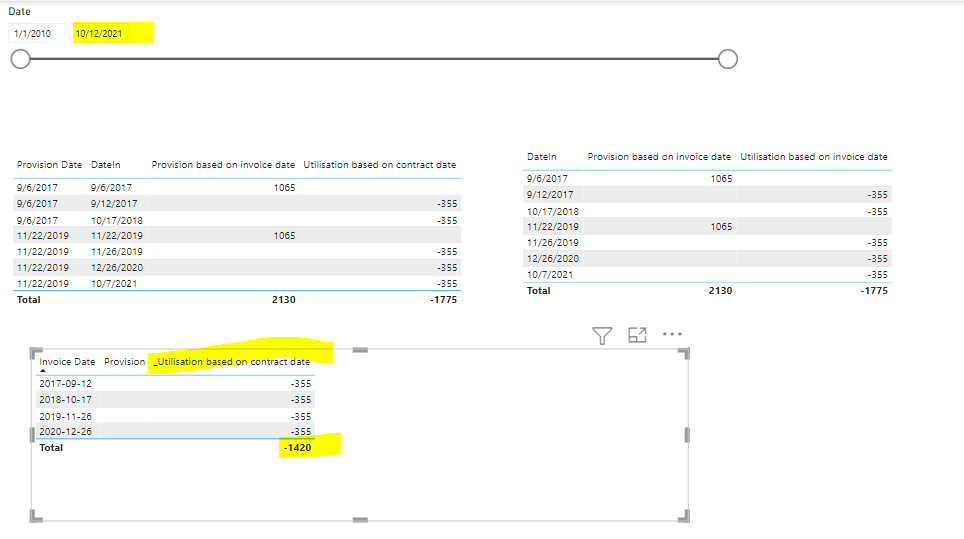
Task: Click the Date slicer title
Action: click(19, 11)
